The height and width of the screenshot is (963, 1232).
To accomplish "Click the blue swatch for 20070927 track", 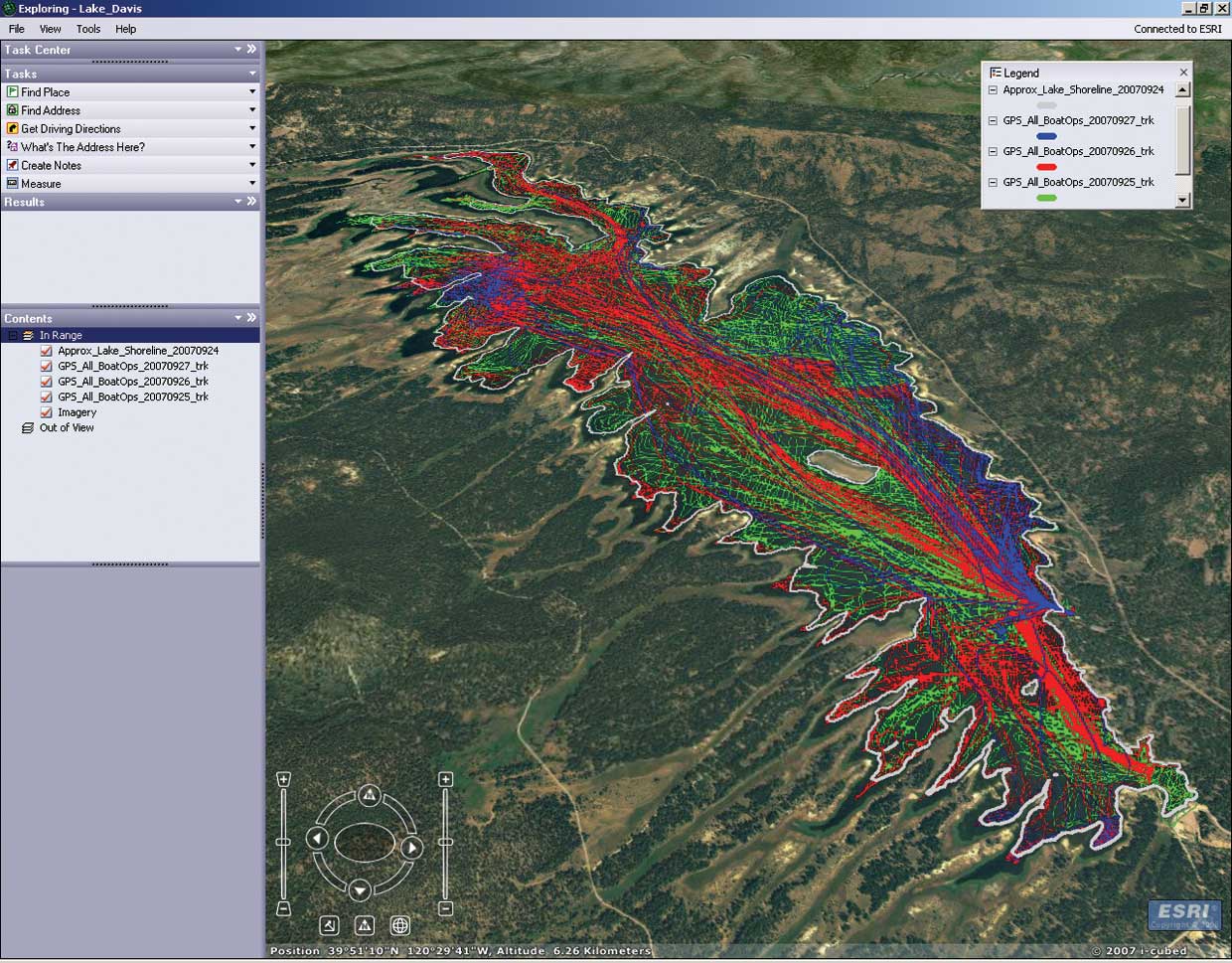I will (x=1046, y=136).
